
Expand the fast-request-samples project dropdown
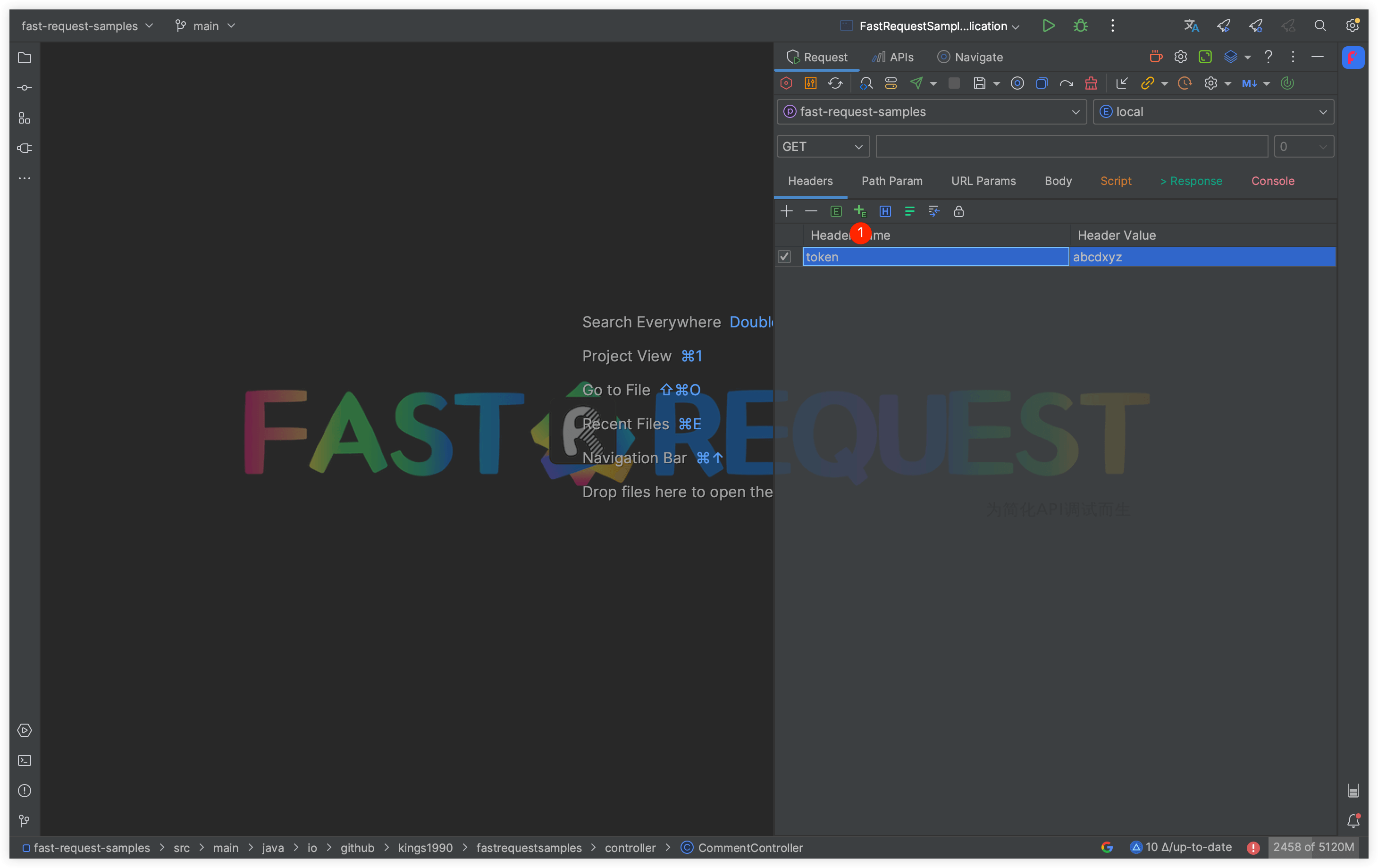coord(931,112)
